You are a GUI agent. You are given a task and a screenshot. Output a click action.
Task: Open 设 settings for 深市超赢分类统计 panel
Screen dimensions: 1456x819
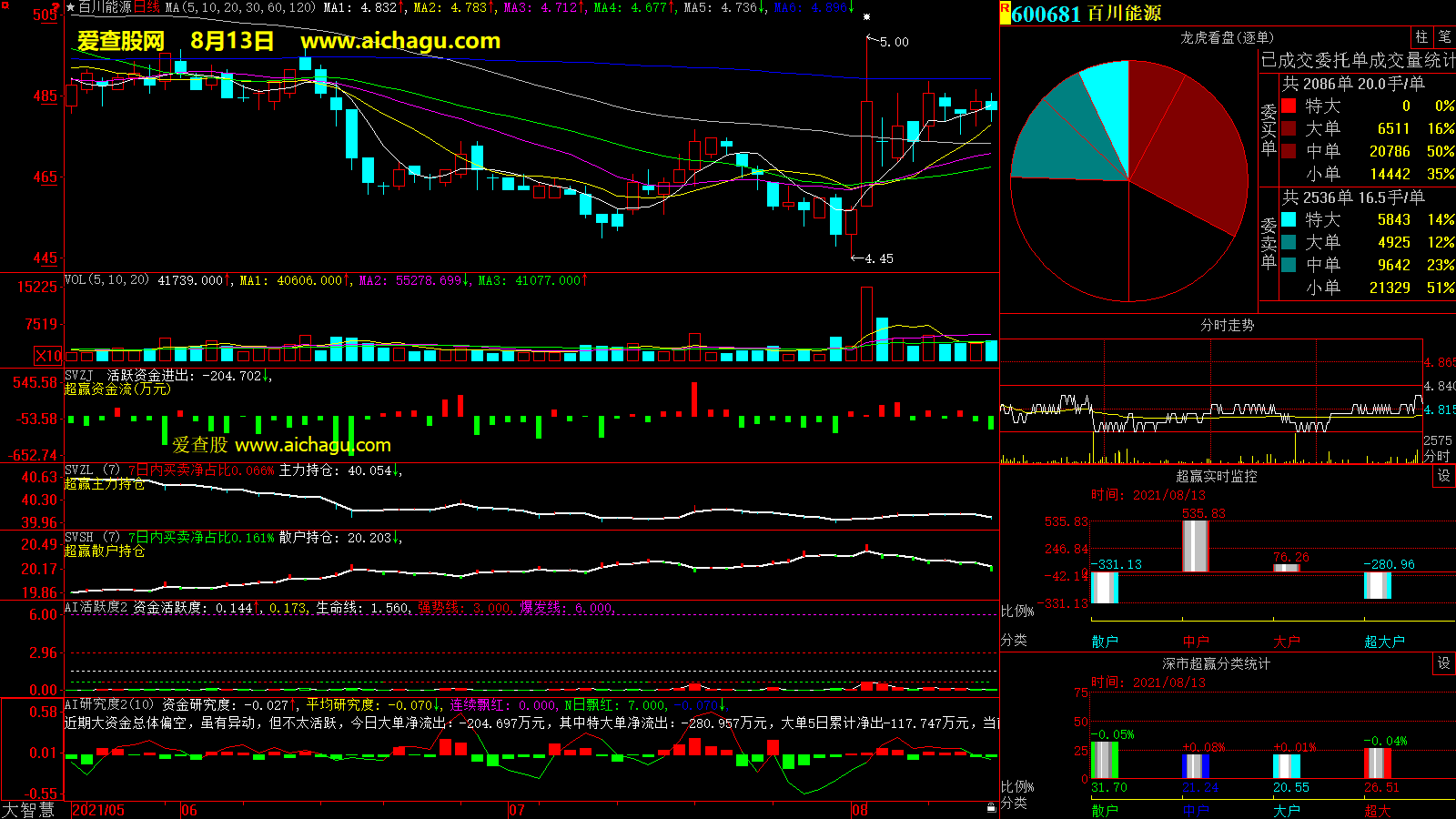point(1444,663)
